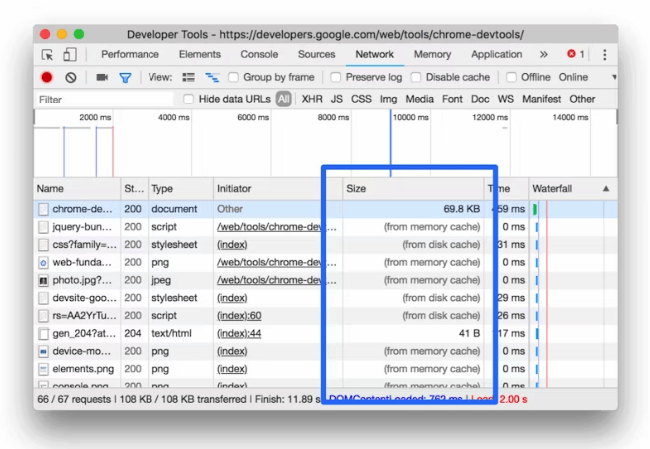The height and width of the screenshot is (449, 650).
Task: Check the Hide data URLs checkbox
Action: 189,99
